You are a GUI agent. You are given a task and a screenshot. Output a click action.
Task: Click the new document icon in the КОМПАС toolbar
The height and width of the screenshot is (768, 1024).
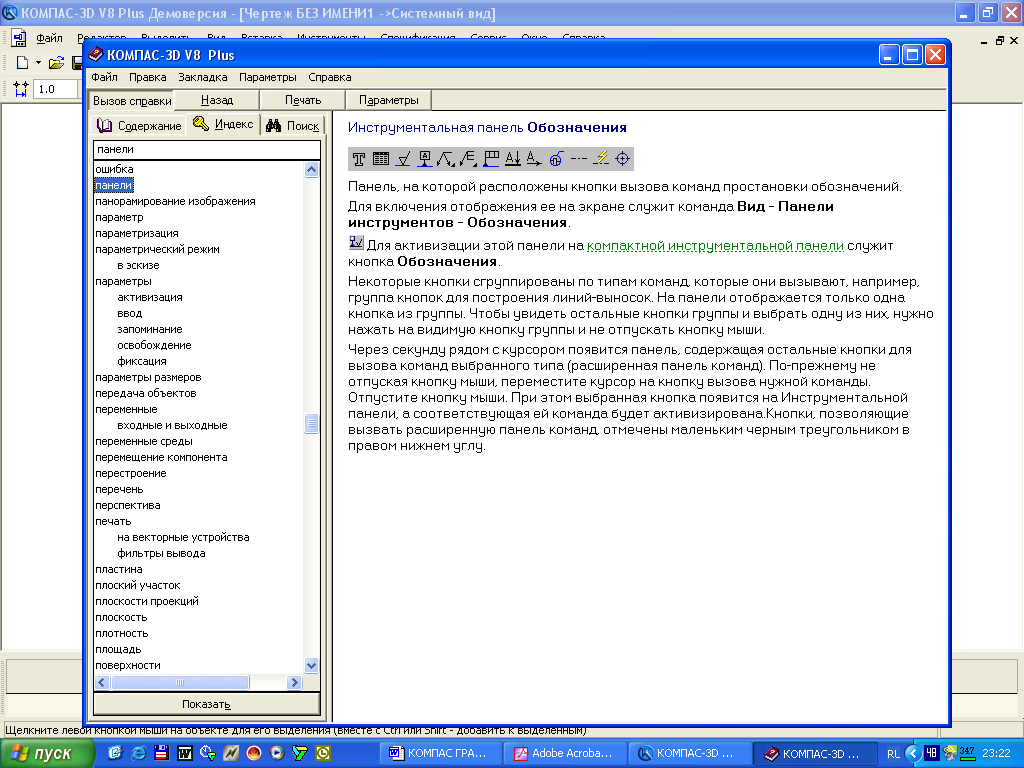[x=22, y=63]
